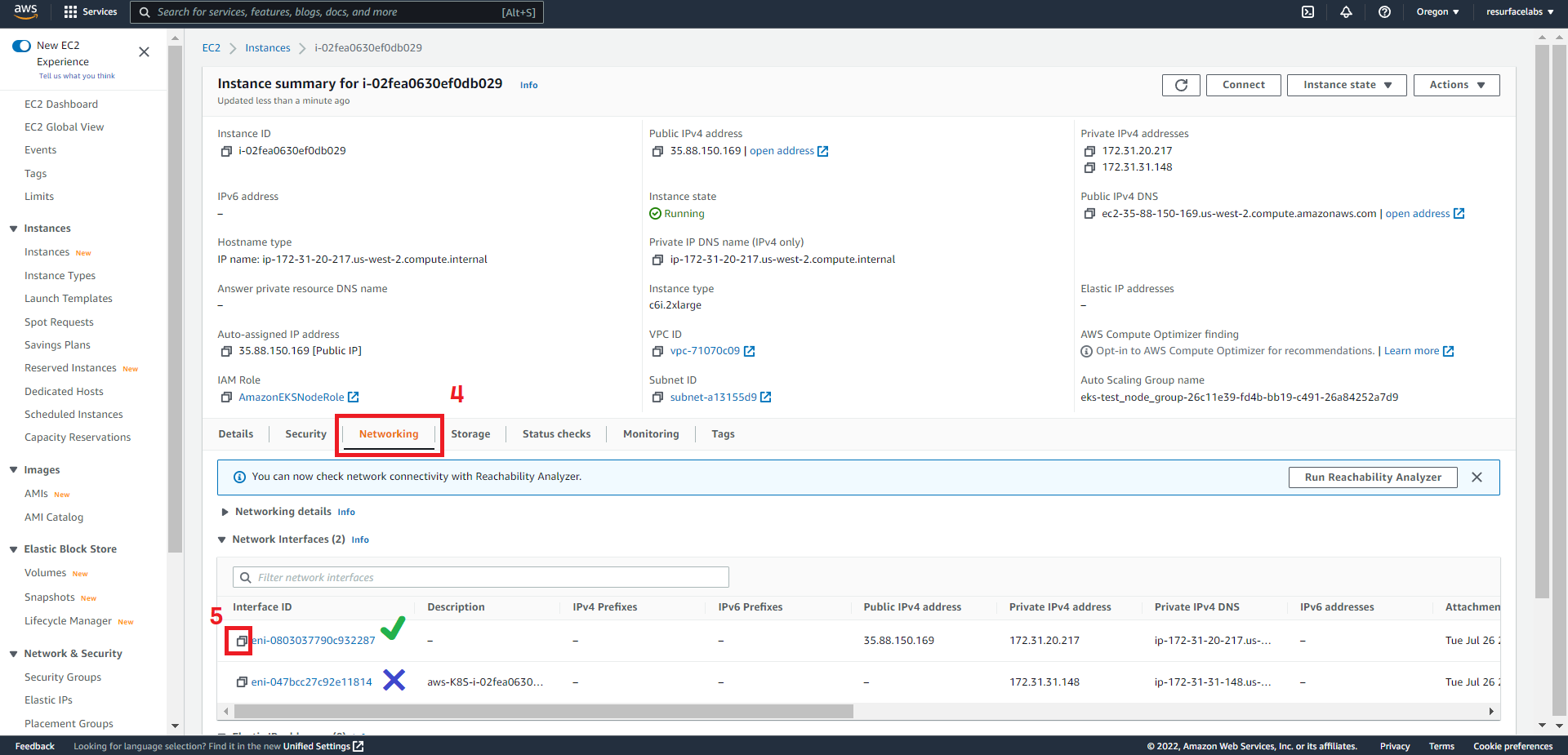Viewport: 1568px width, 755px height.
Task: Open the Unified Settings external link icon
Action: tap(358, 746)
